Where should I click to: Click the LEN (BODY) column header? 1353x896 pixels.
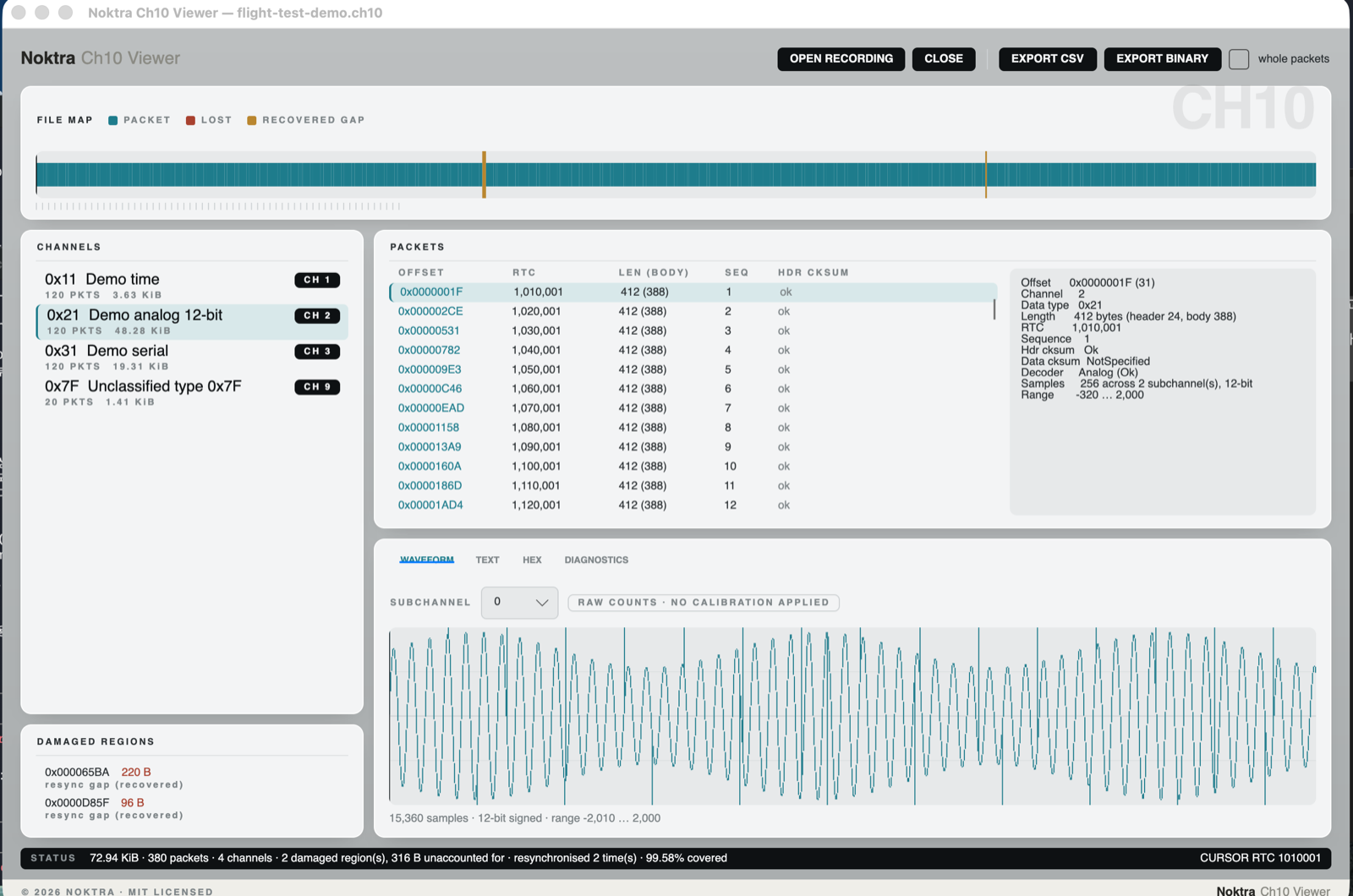pos(654,272)
